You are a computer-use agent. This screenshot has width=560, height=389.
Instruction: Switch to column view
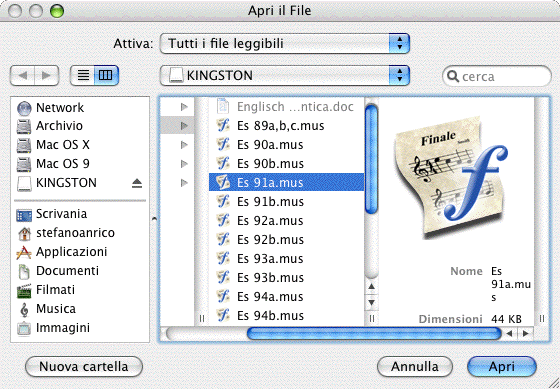(106, 75)
